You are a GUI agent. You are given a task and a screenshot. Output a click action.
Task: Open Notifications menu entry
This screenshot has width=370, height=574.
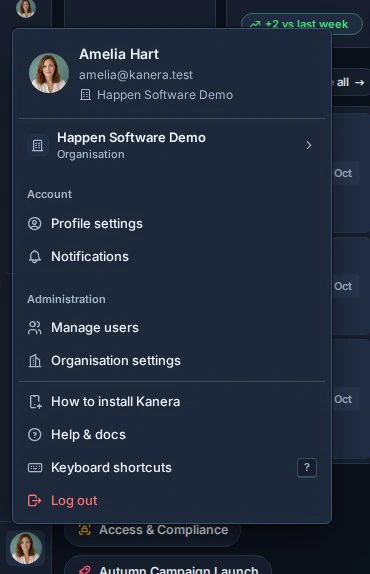[172, 257]
